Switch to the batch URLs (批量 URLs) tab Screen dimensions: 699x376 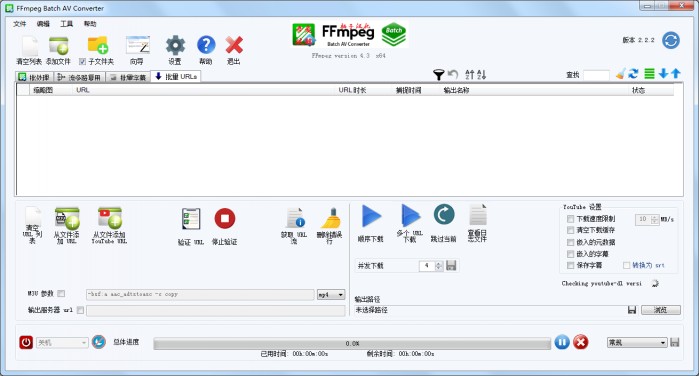pyautogui.click(x=176, y=77)
